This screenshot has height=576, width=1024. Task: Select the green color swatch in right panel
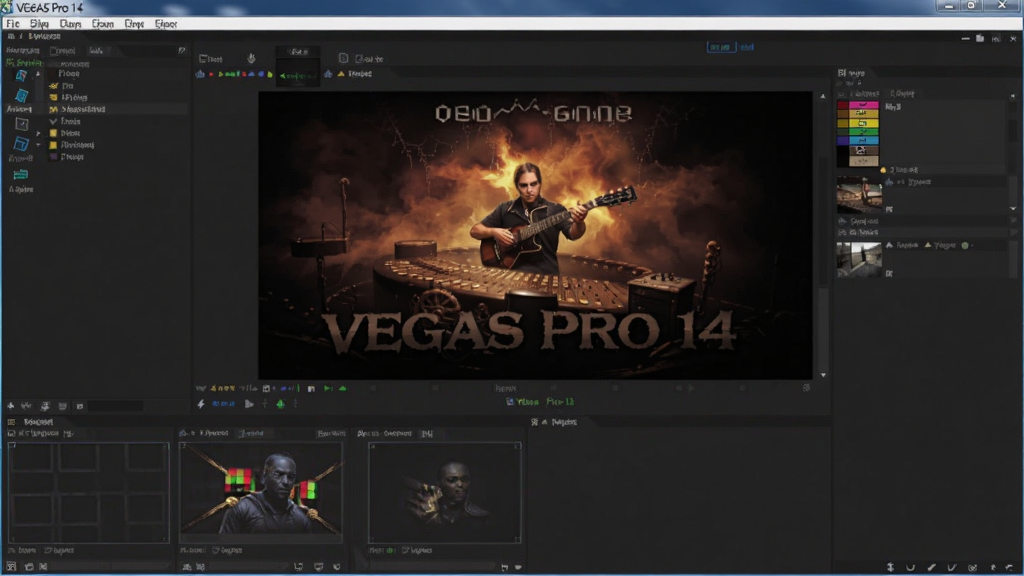[x=863, y=132]
